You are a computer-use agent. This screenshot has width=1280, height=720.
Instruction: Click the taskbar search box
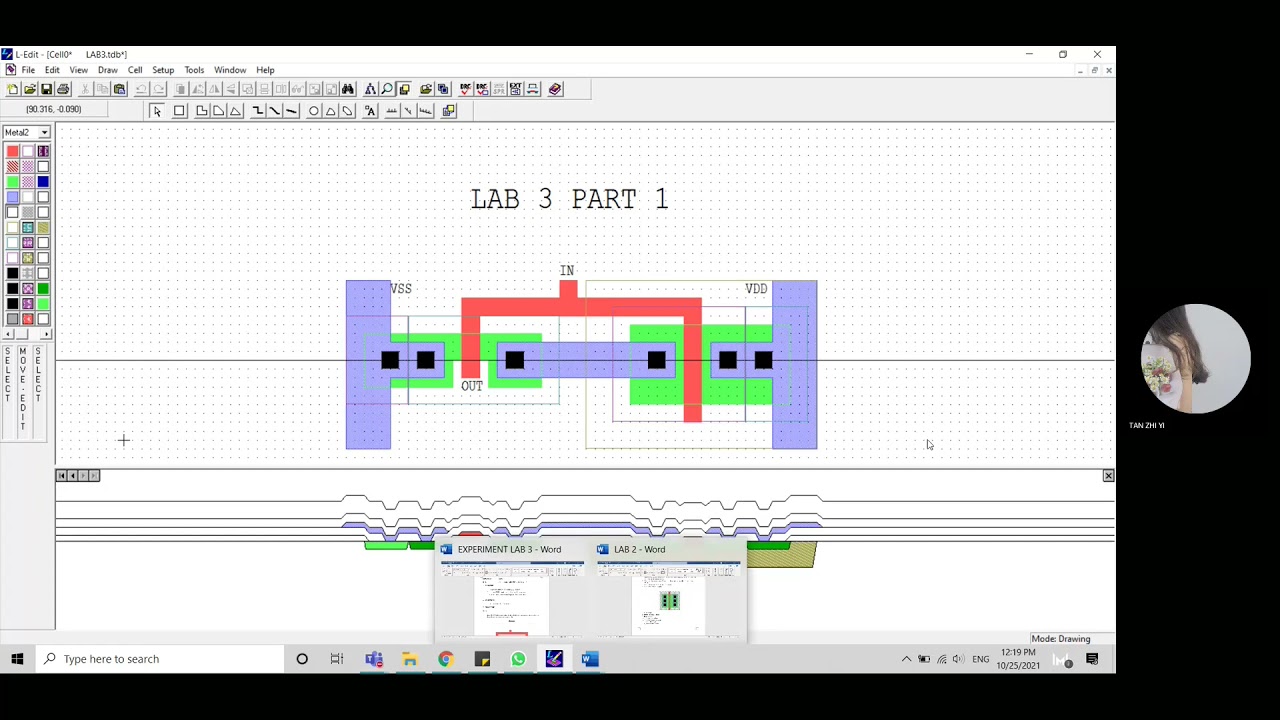[160, 659]
